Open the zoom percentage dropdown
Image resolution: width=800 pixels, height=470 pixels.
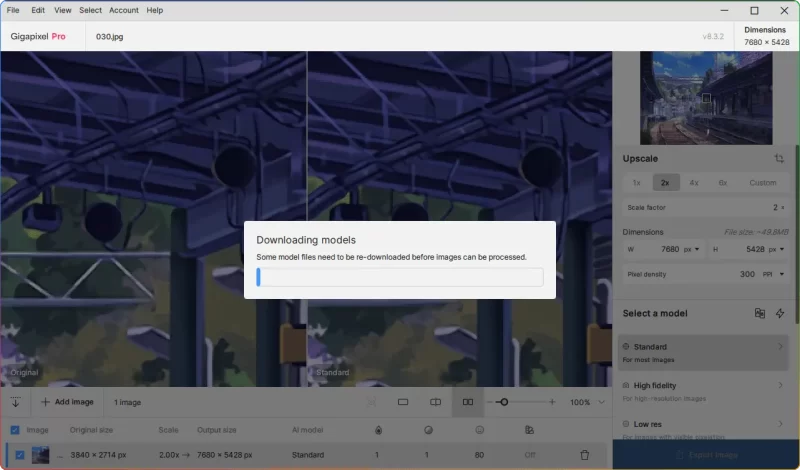(x=601, y=402)
